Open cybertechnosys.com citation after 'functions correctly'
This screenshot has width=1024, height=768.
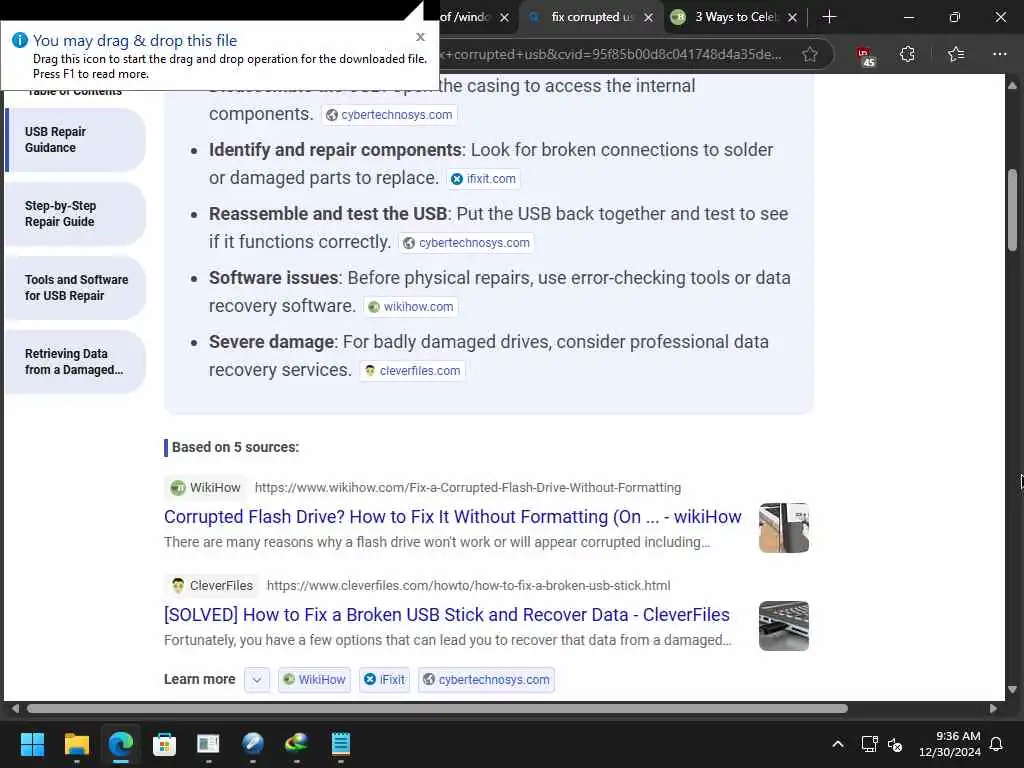[466, 242]
